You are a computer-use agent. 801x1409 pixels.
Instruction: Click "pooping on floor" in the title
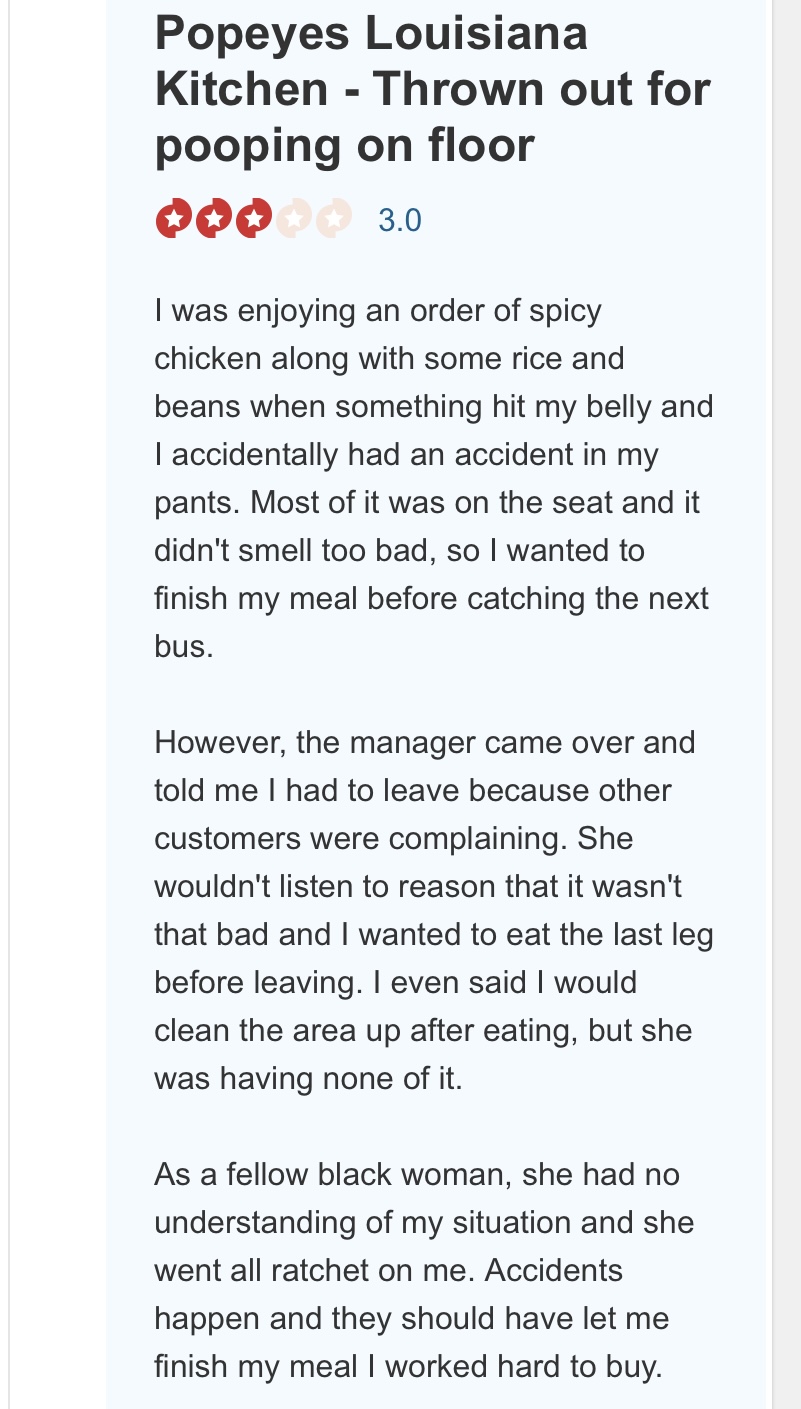tap(345, 146)
